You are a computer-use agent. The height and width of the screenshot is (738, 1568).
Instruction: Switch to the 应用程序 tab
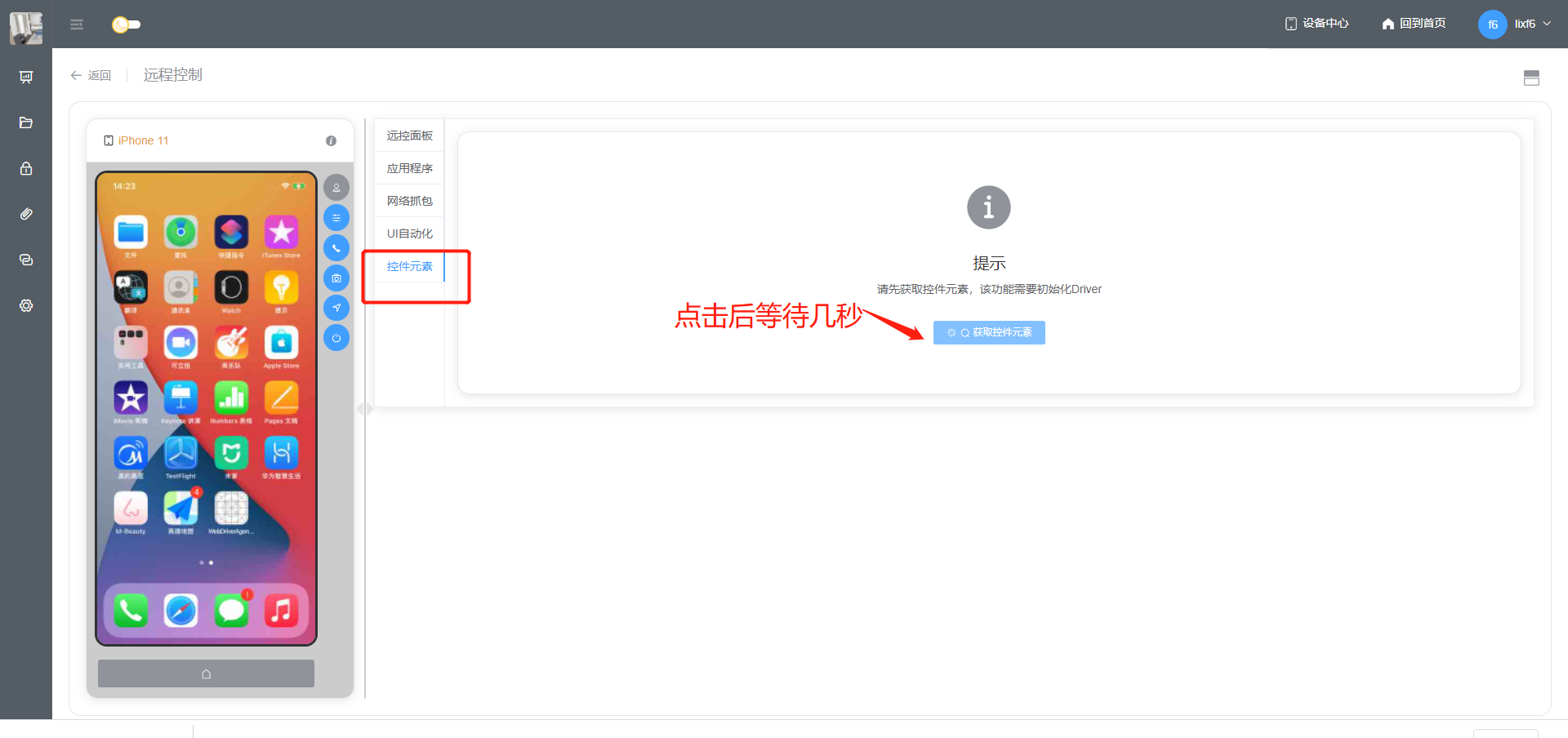[x=409, y=168]
